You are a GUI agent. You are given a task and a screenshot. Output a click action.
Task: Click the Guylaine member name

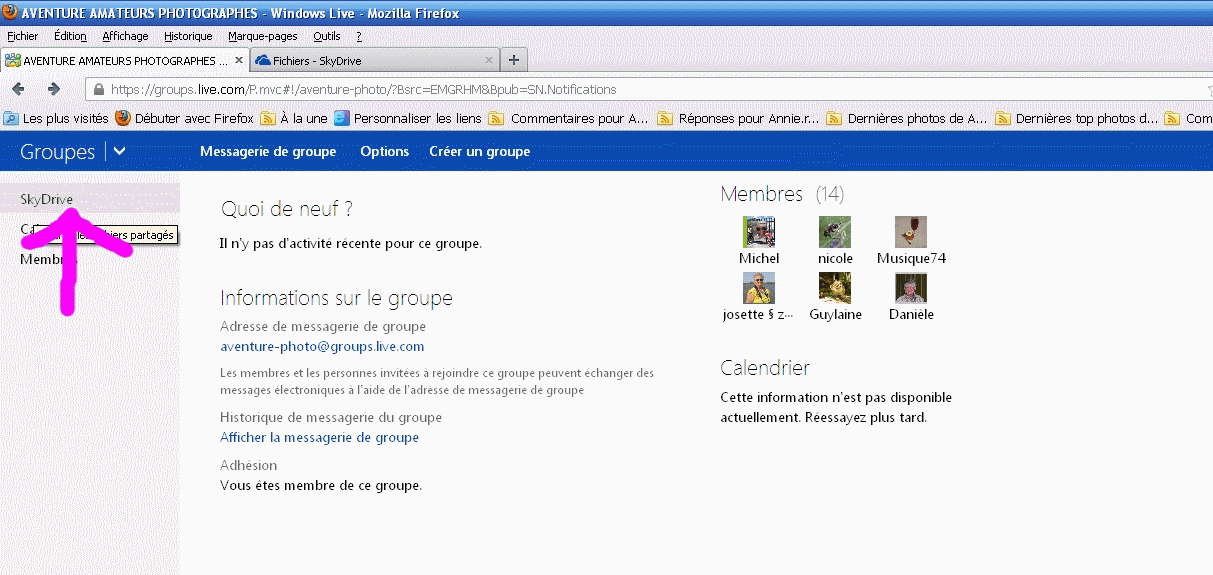click(835, 314)
